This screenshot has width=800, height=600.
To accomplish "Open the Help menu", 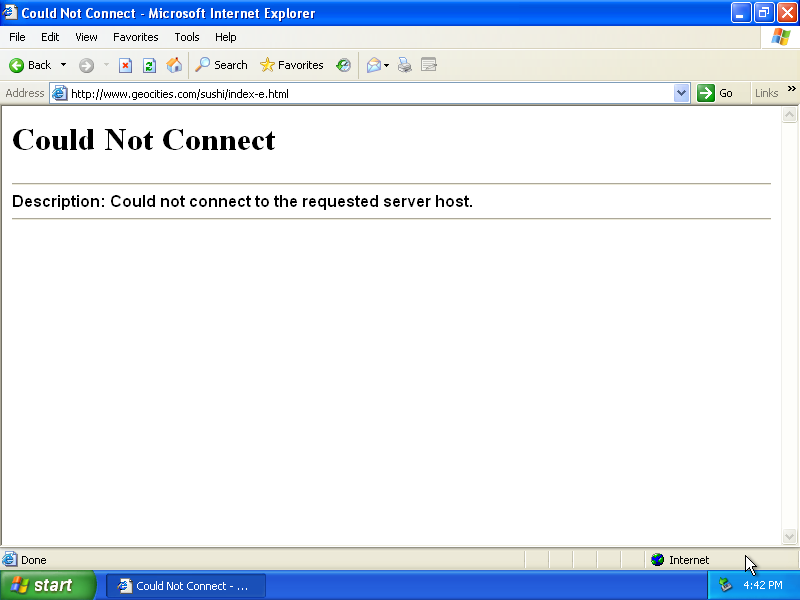I will coord(226,37).
